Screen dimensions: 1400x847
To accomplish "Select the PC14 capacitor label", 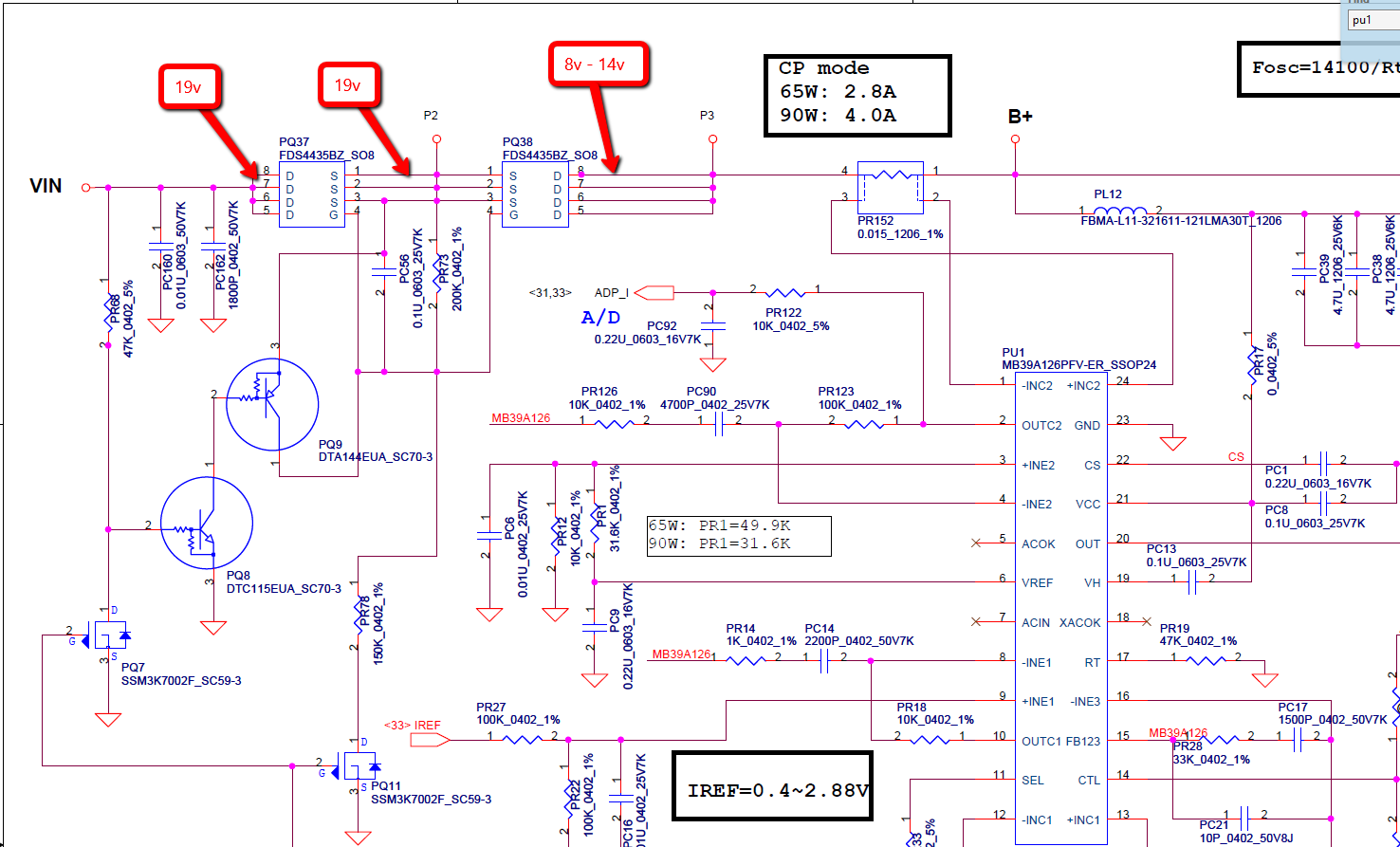I will [x=820, y=629].
